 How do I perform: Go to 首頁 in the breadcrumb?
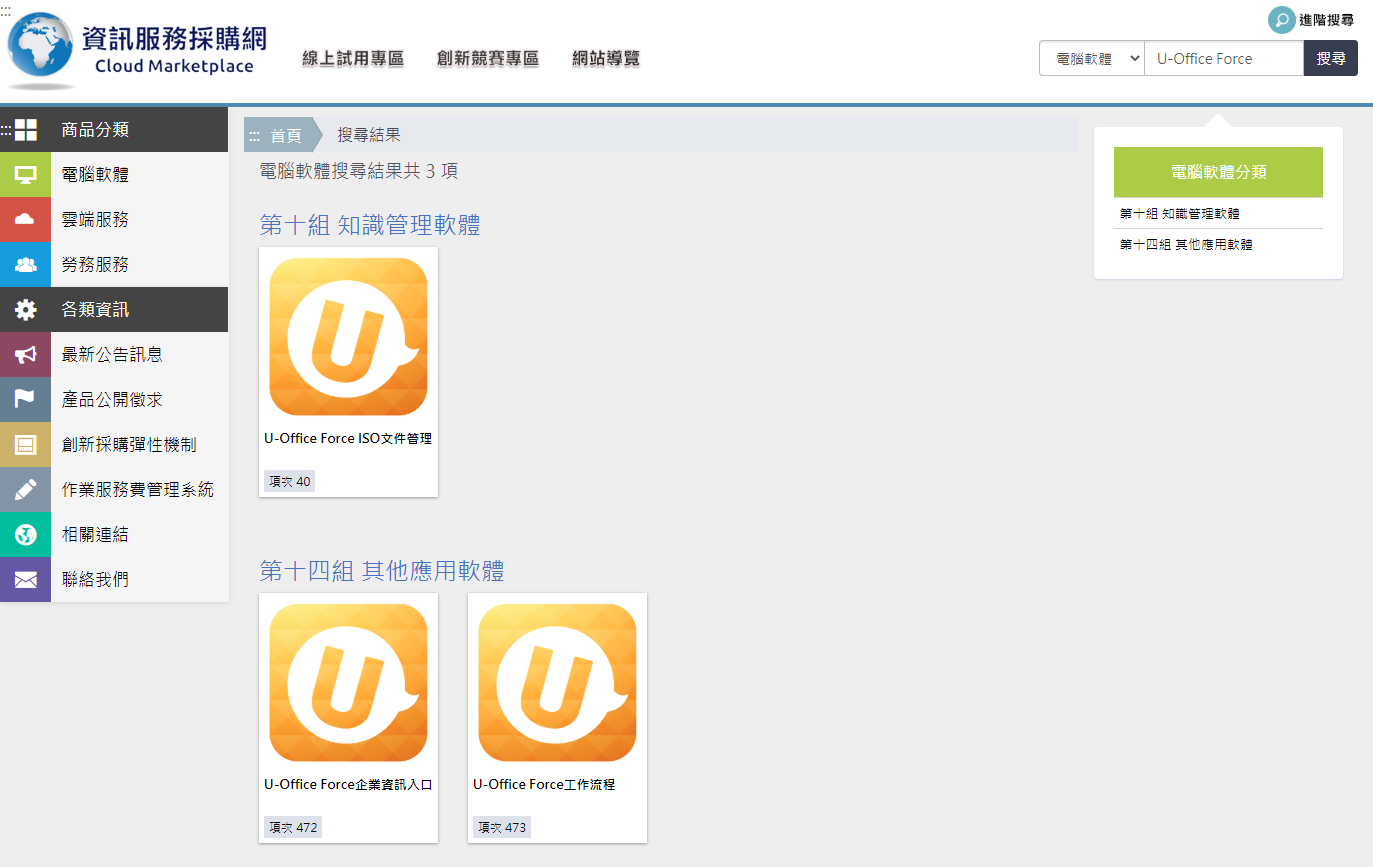coord(286,136)
